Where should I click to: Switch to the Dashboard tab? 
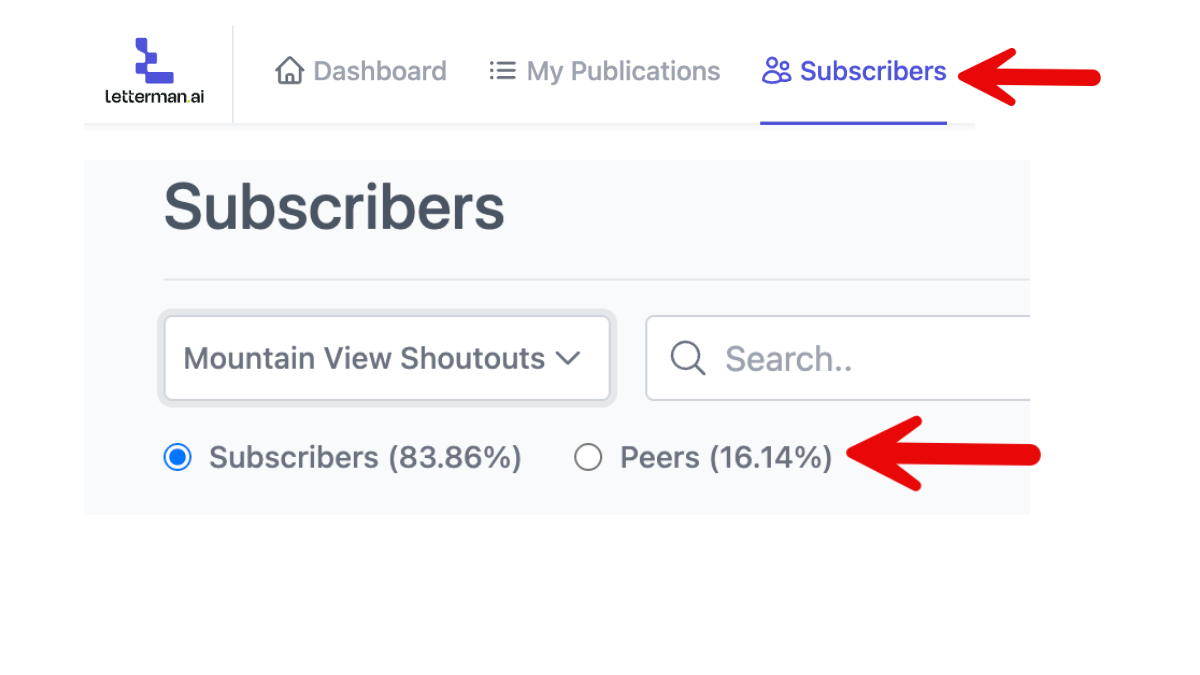point(379,71)
